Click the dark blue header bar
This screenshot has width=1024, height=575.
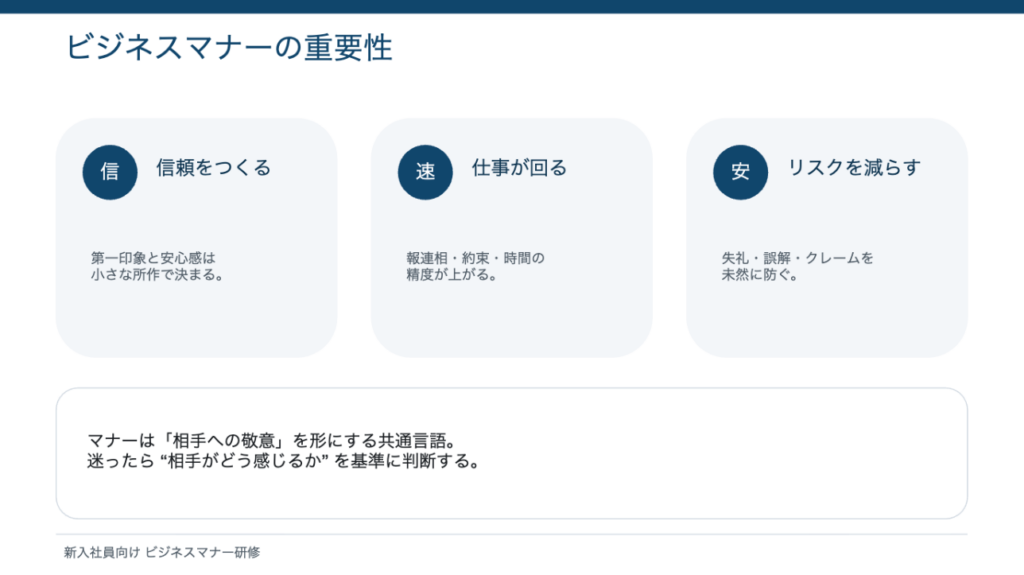[512, 6]
